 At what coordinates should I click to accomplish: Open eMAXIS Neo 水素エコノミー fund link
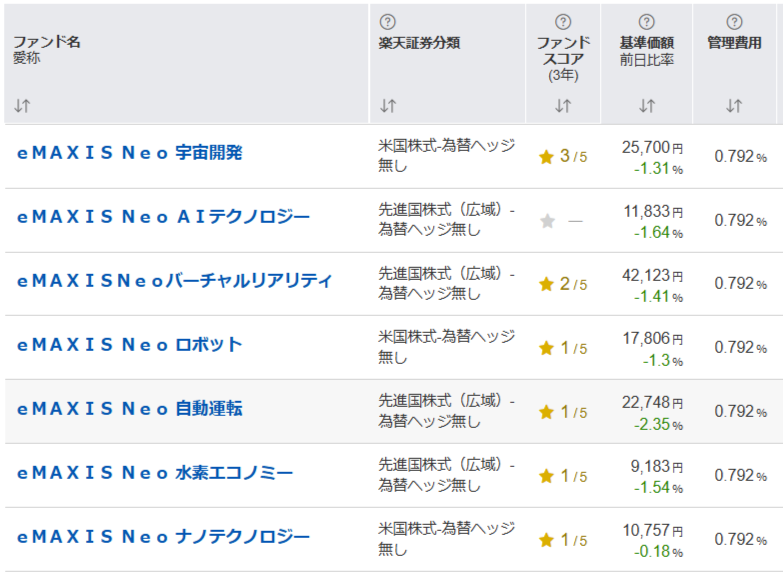coord(155,473)
